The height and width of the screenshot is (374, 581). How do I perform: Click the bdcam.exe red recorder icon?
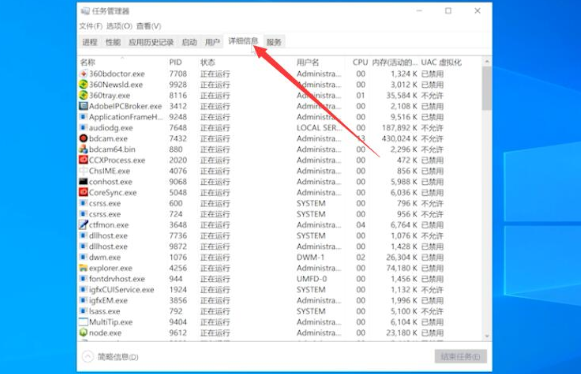[x=83, y=138]
